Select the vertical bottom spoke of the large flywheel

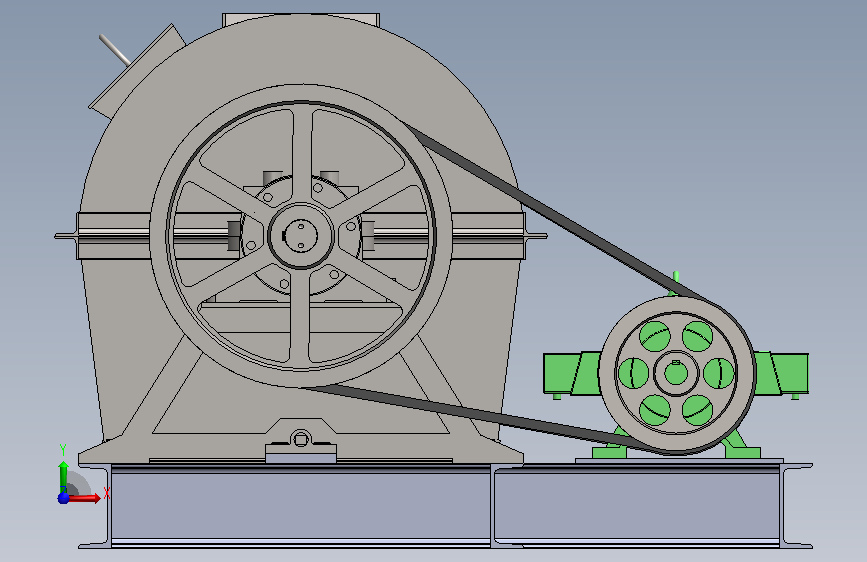pyautogui.click(x=300, y=316)
